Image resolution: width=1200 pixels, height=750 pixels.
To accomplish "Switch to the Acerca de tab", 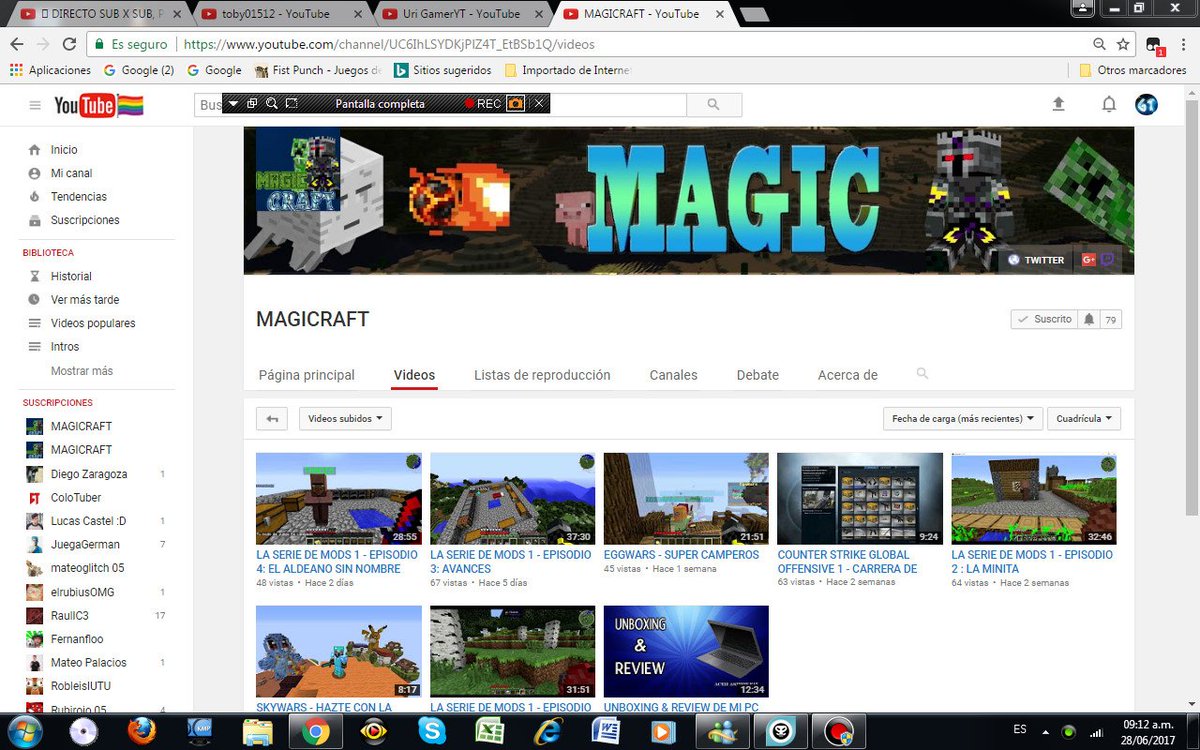I will click(x=848, y=375).
